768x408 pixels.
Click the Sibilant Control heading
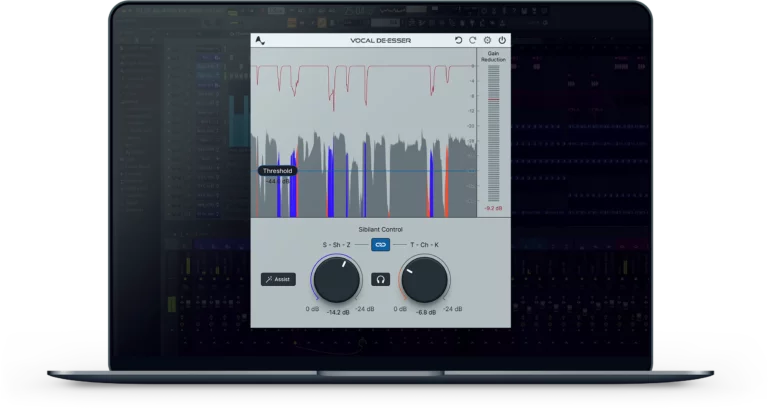[381, 229]
